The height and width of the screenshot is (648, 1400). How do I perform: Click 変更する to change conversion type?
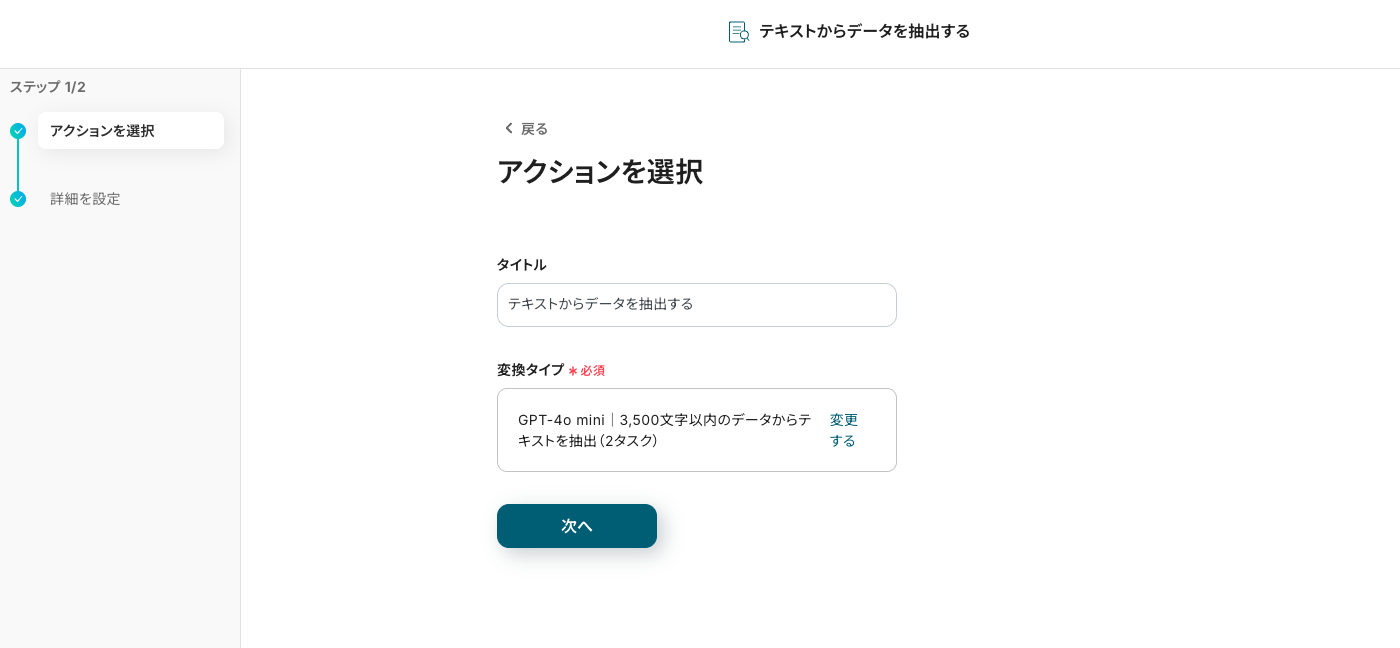(843, 430)
